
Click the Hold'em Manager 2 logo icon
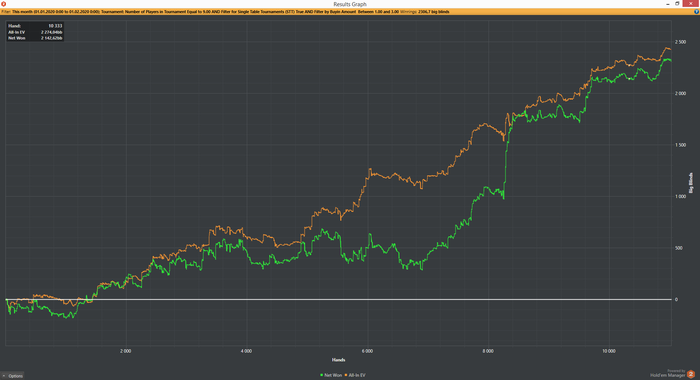691,374
